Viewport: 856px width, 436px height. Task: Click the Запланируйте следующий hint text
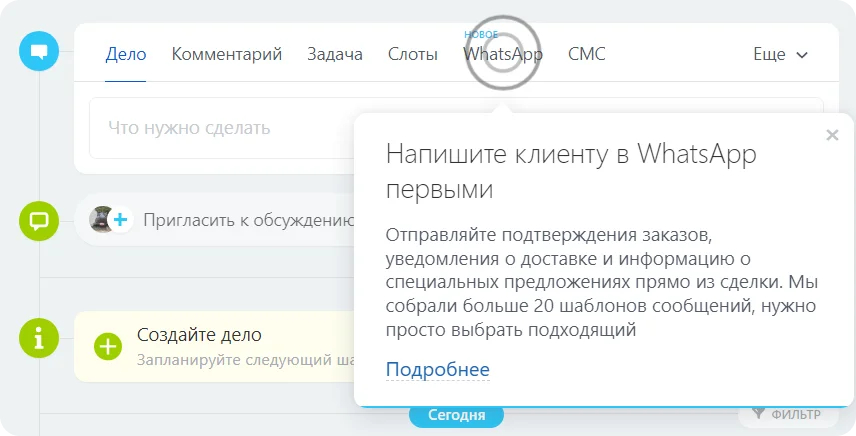(x=245, y=360)
